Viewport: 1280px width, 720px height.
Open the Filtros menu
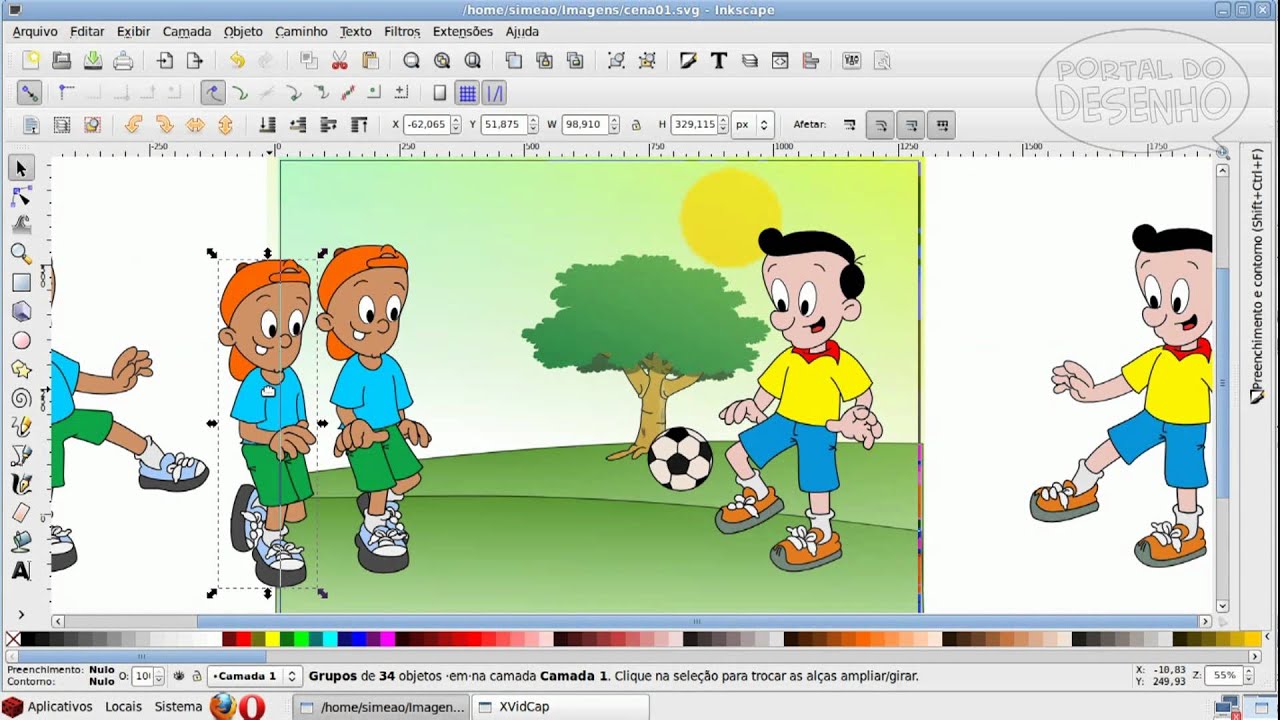coord(402,31)
